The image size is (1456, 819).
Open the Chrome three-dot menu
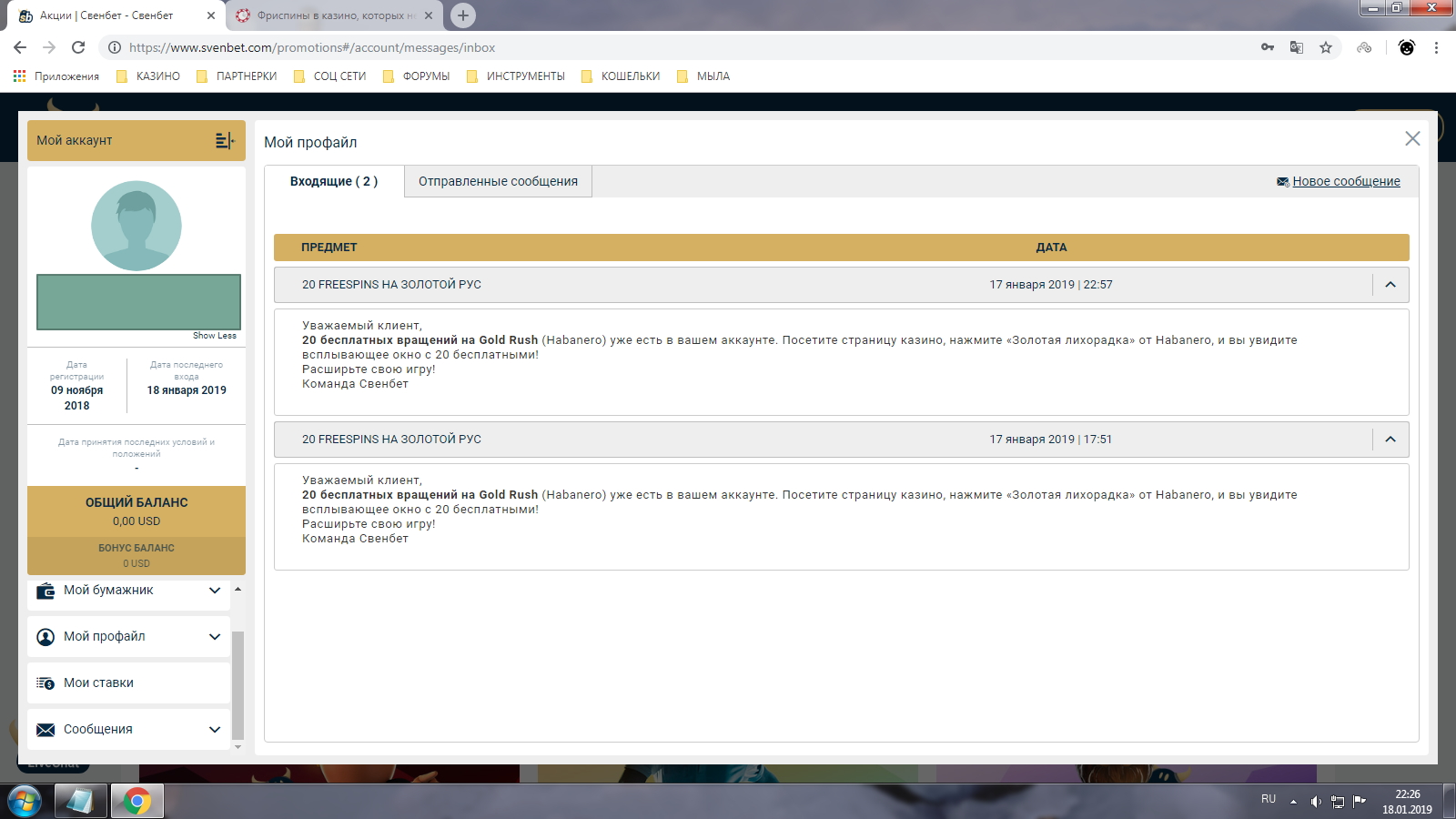[1436, 47]
